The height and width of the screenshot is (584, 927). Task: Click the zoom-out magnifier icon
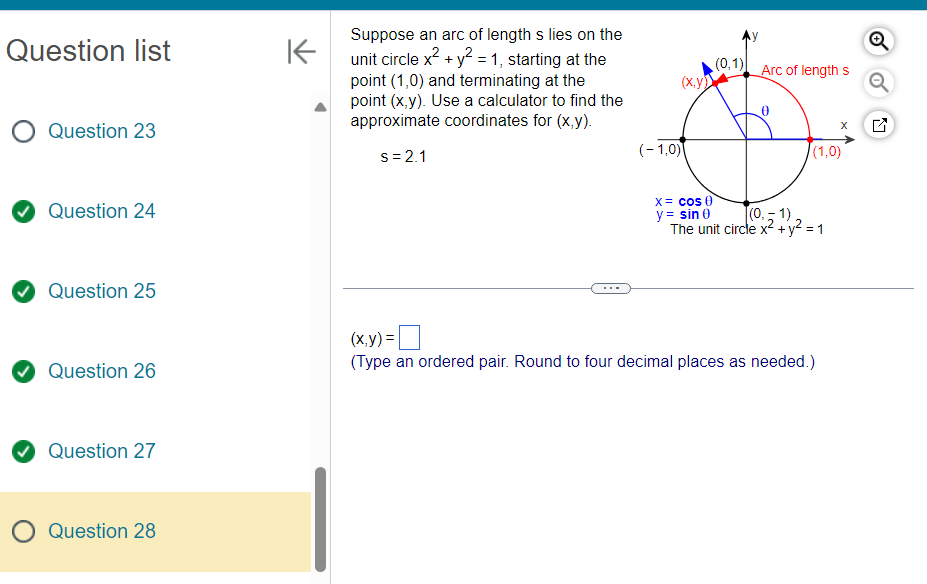pyautogui.click(x=877, y=82)
